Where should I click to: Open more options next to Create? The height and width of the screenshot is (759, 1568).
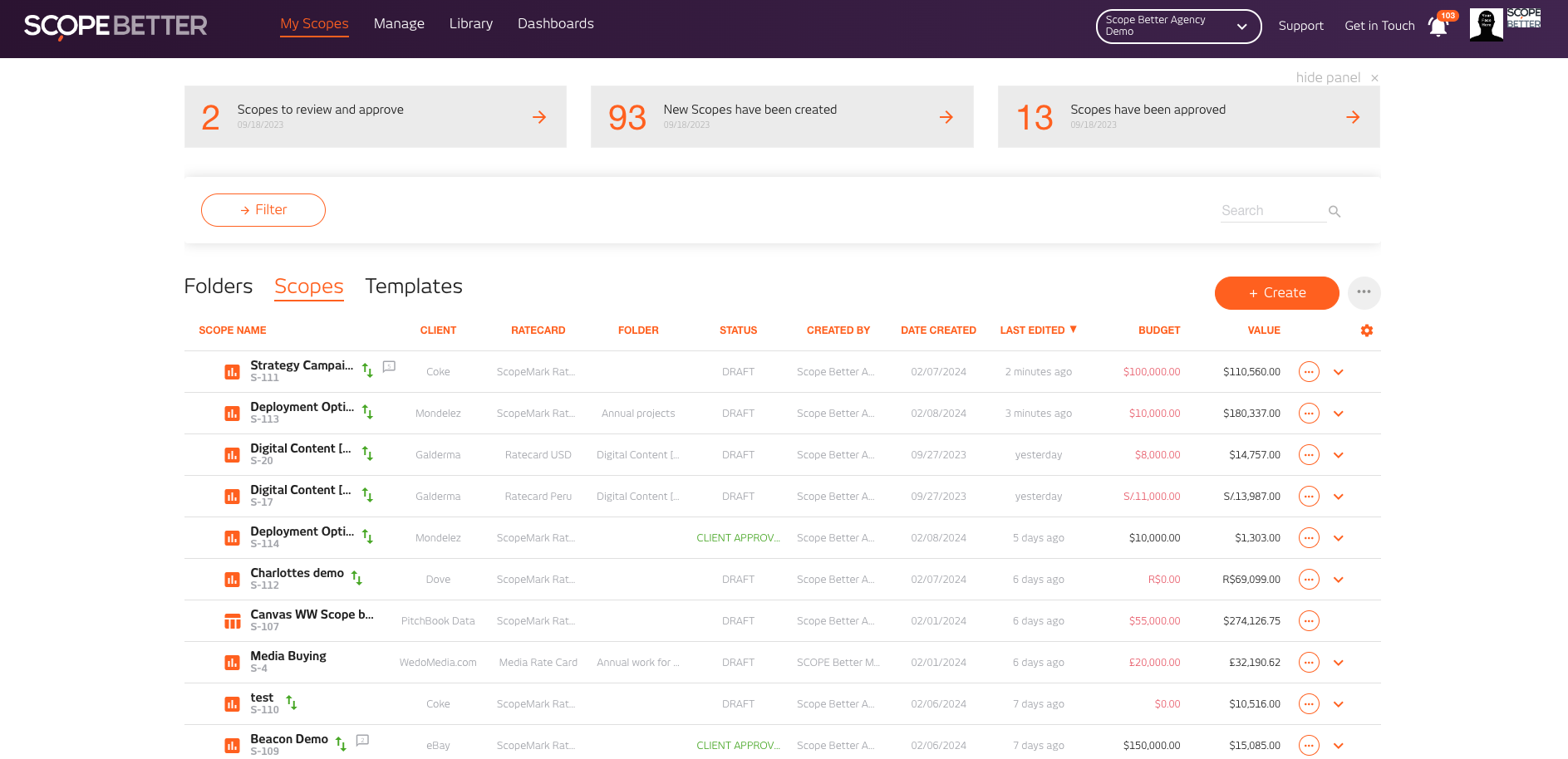[1364, 292]
